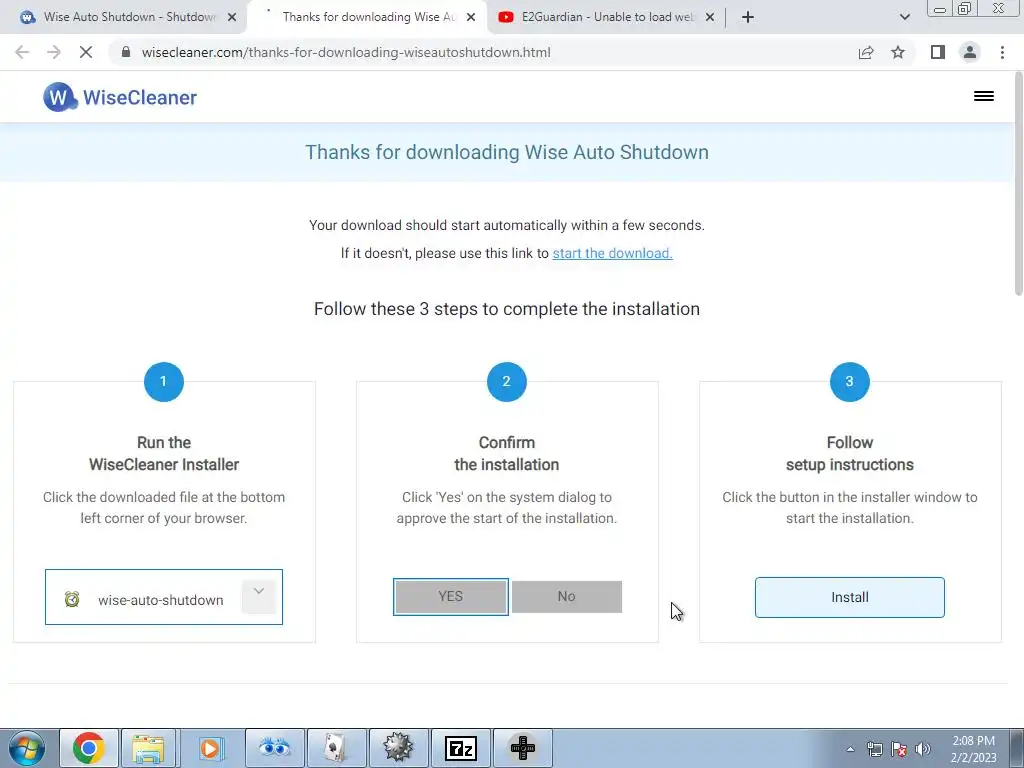Click the WiseCleaner logo
Screen dimensions: 1024x768
click(120, 97)
